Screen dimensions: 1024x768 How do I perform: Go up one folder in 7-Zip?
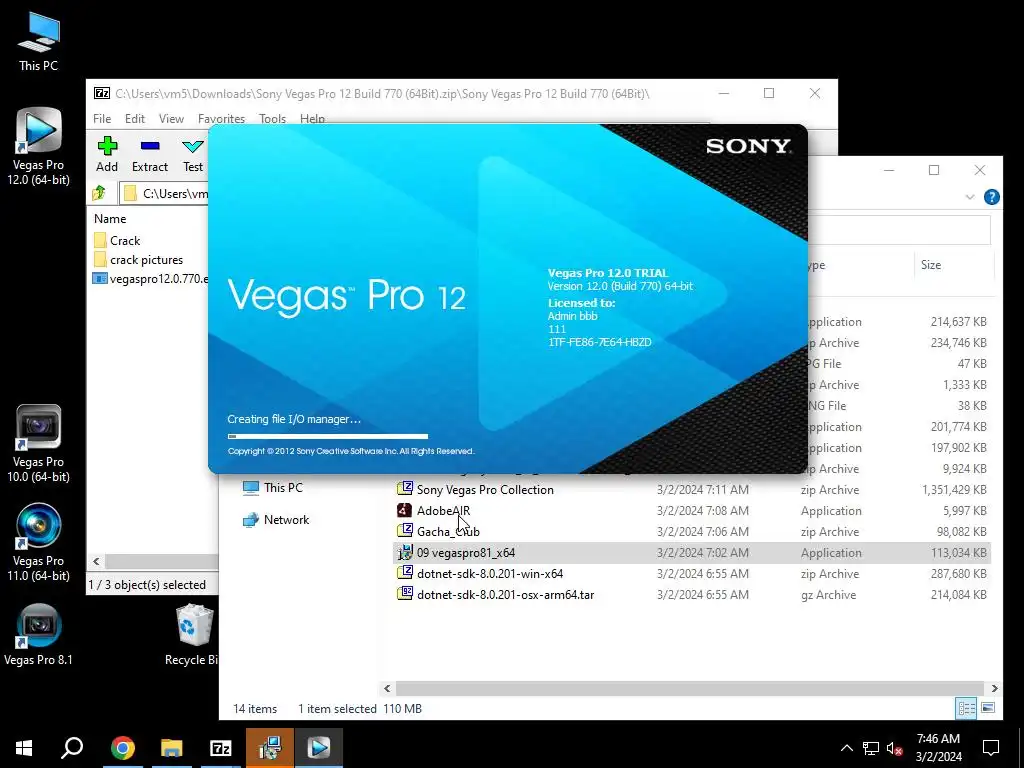[x=99, y=193]
